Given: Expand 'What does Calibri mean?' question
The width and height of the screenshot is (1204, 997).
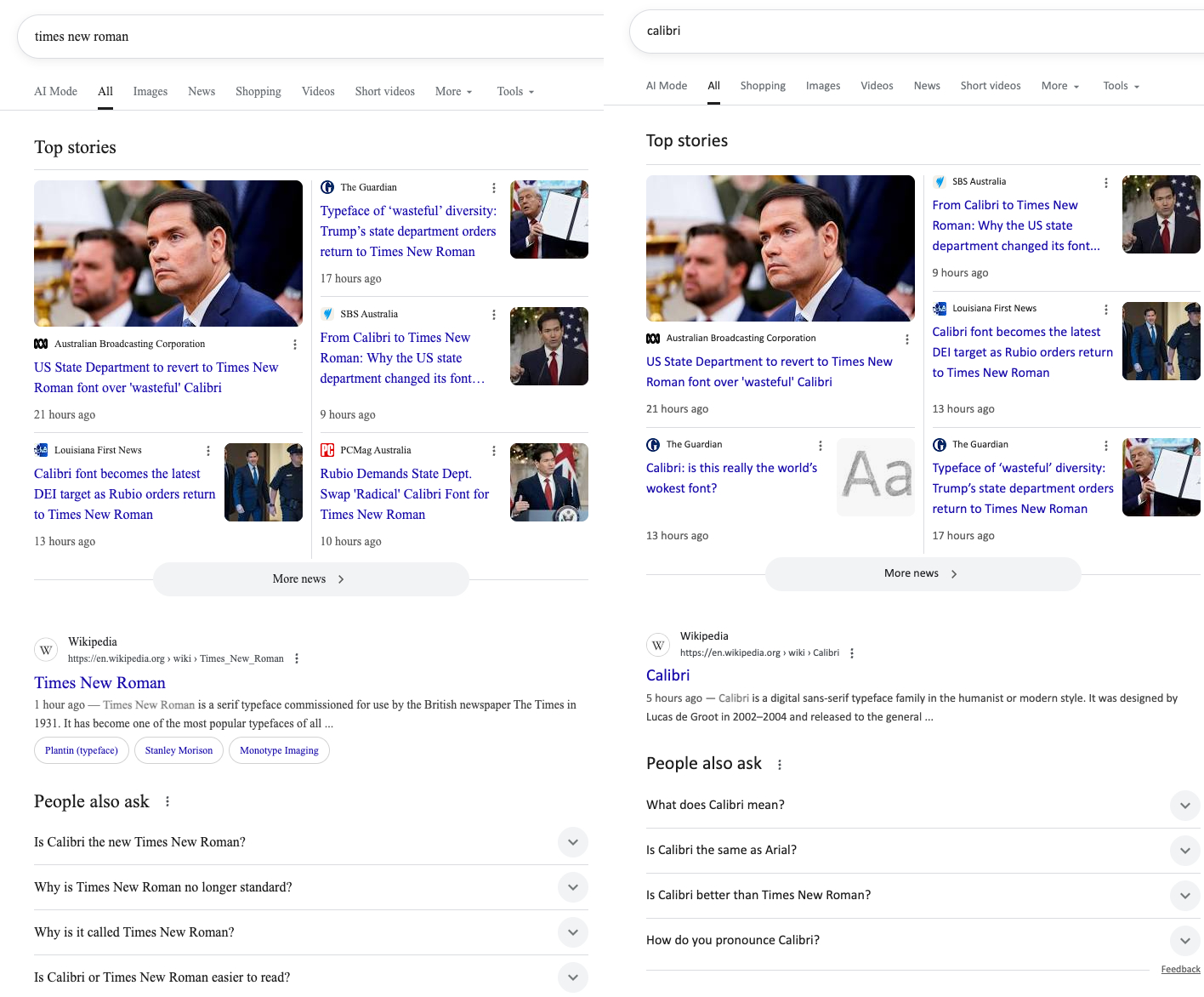Looking at the screenshot, I should (923, 805).
